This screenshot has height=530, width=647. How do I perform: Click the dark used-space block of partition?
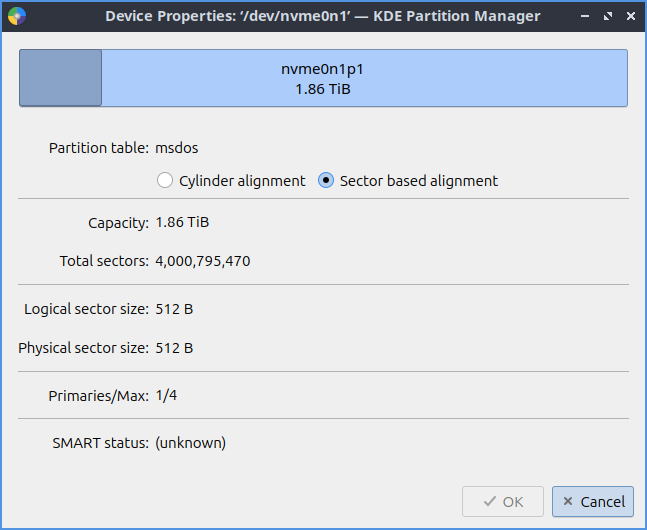coord(61,78)
